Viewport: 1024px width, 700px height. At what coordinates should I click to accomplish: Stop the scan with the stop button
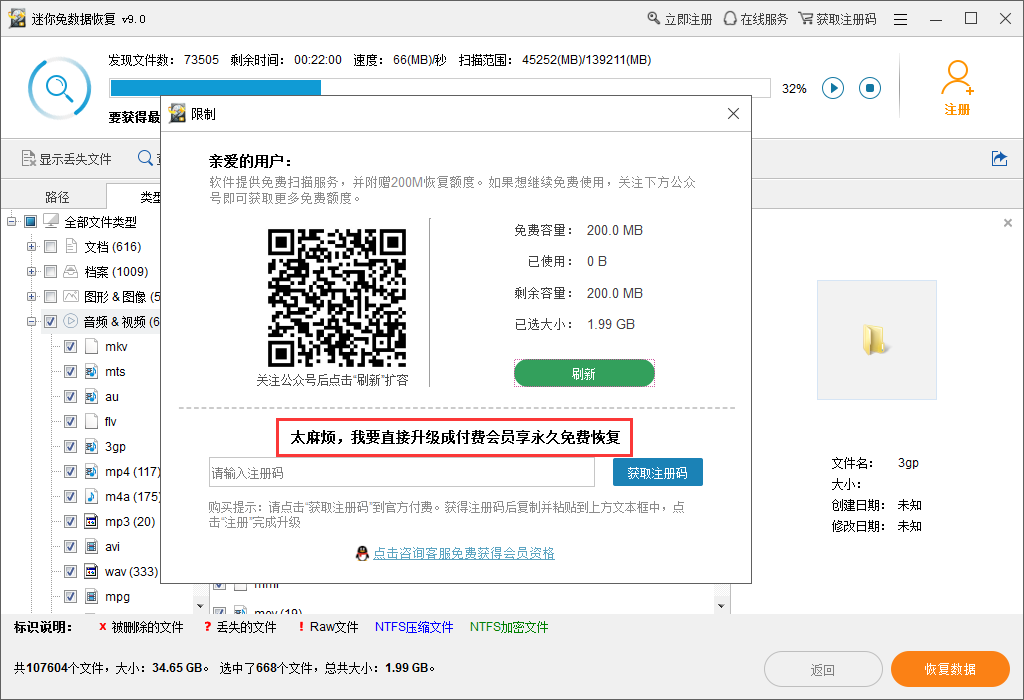click(869, 88)
